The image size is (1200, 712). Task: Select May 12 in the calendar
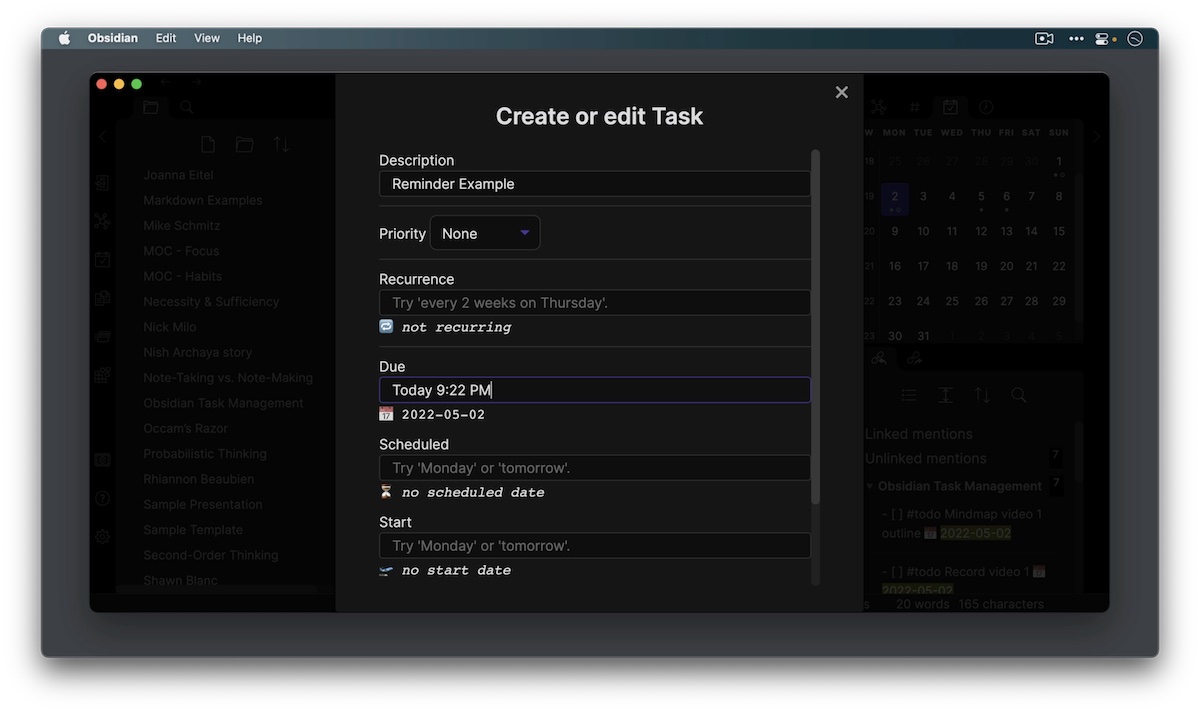pyautogui.click(x=981, y=231)
